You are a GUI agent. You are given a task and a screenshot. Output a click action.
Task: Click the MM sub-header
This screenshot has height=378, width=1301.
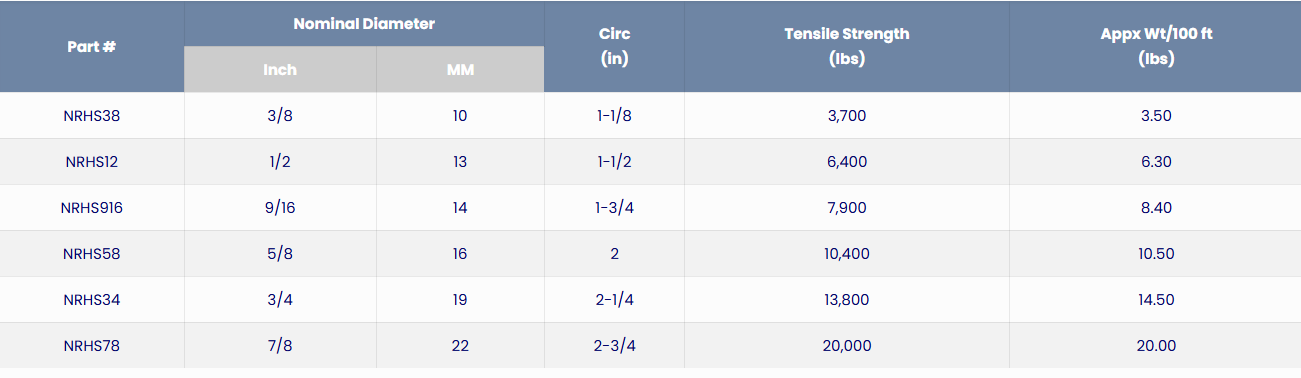click(x=460, y=70)
